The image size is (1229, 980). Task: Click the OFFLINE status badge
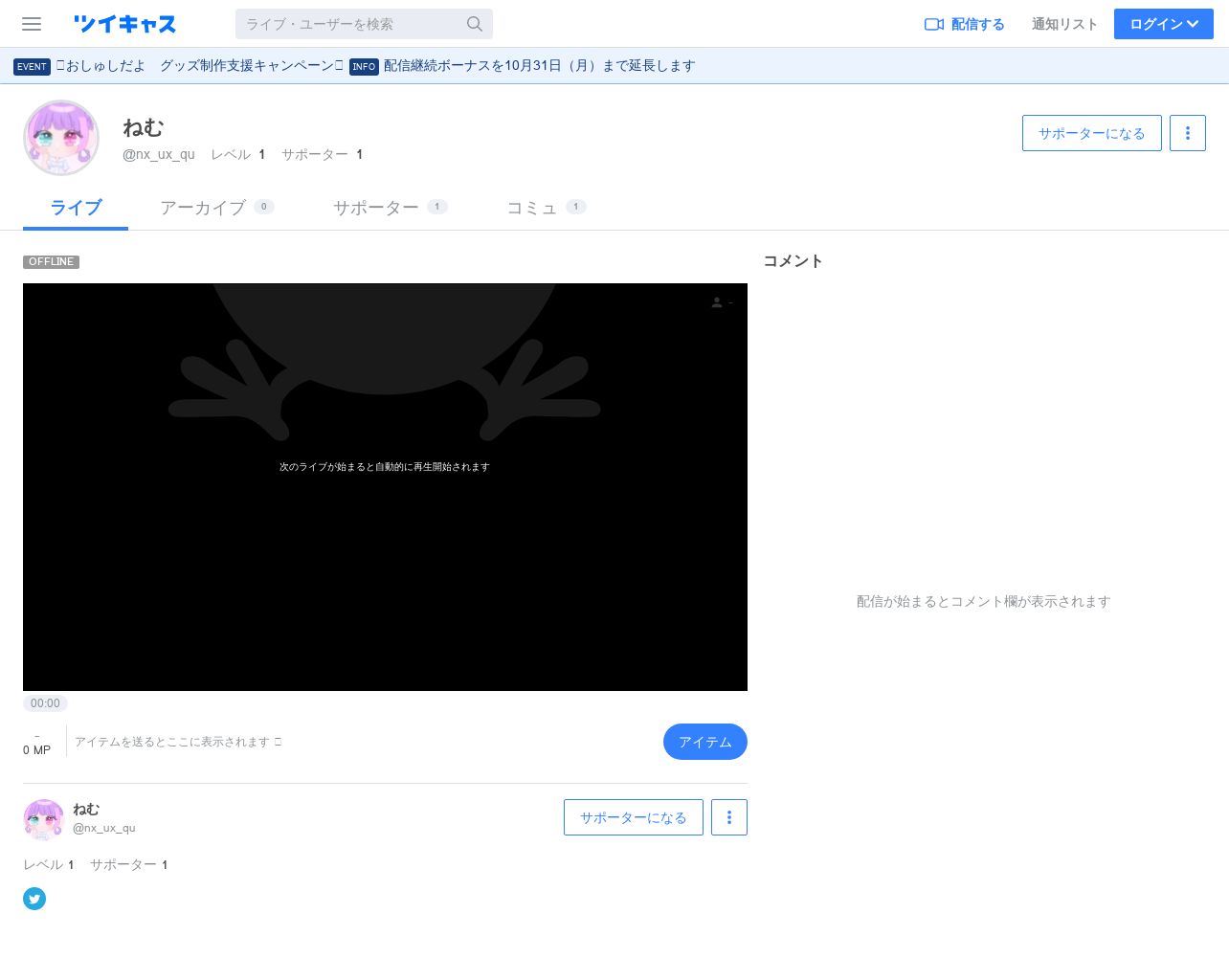click(x=51, y=261)
